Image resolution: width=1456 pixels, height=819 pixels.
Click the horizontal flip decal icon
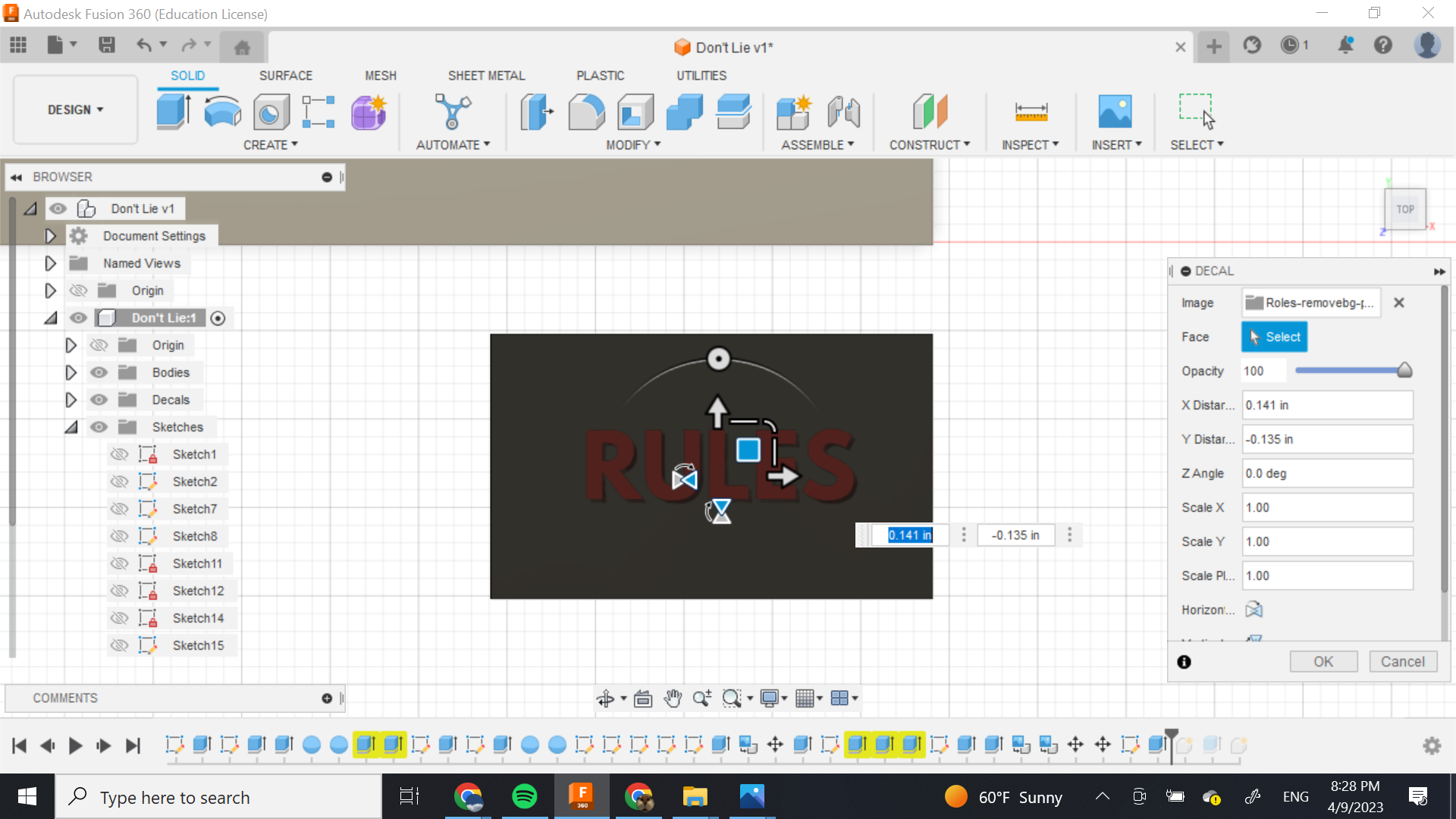tap(1254, 610)
